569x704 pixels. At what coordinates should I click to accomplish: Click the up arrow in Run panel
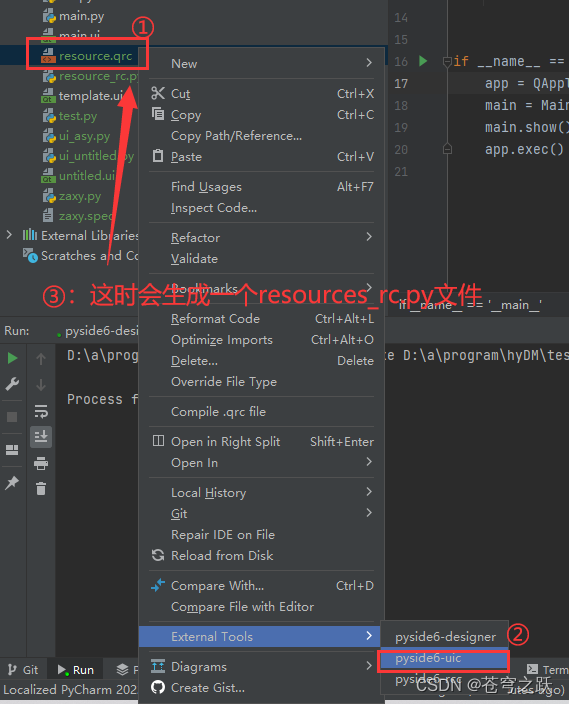coord(41,359)
